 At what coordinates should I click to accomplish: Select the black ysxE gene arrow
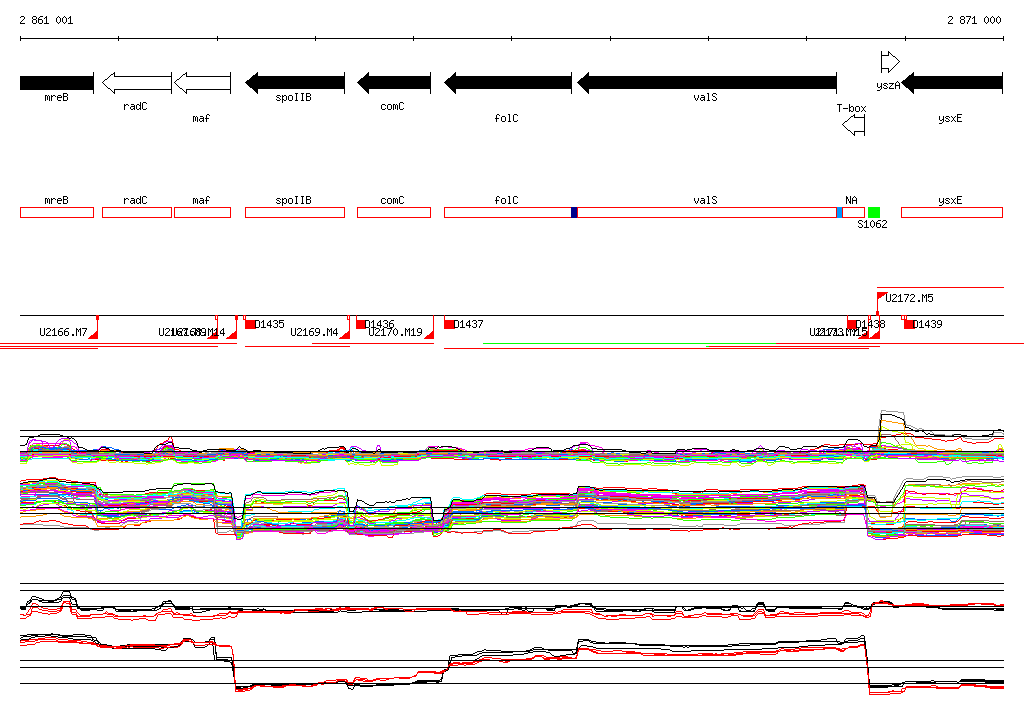tap(952, 83)
